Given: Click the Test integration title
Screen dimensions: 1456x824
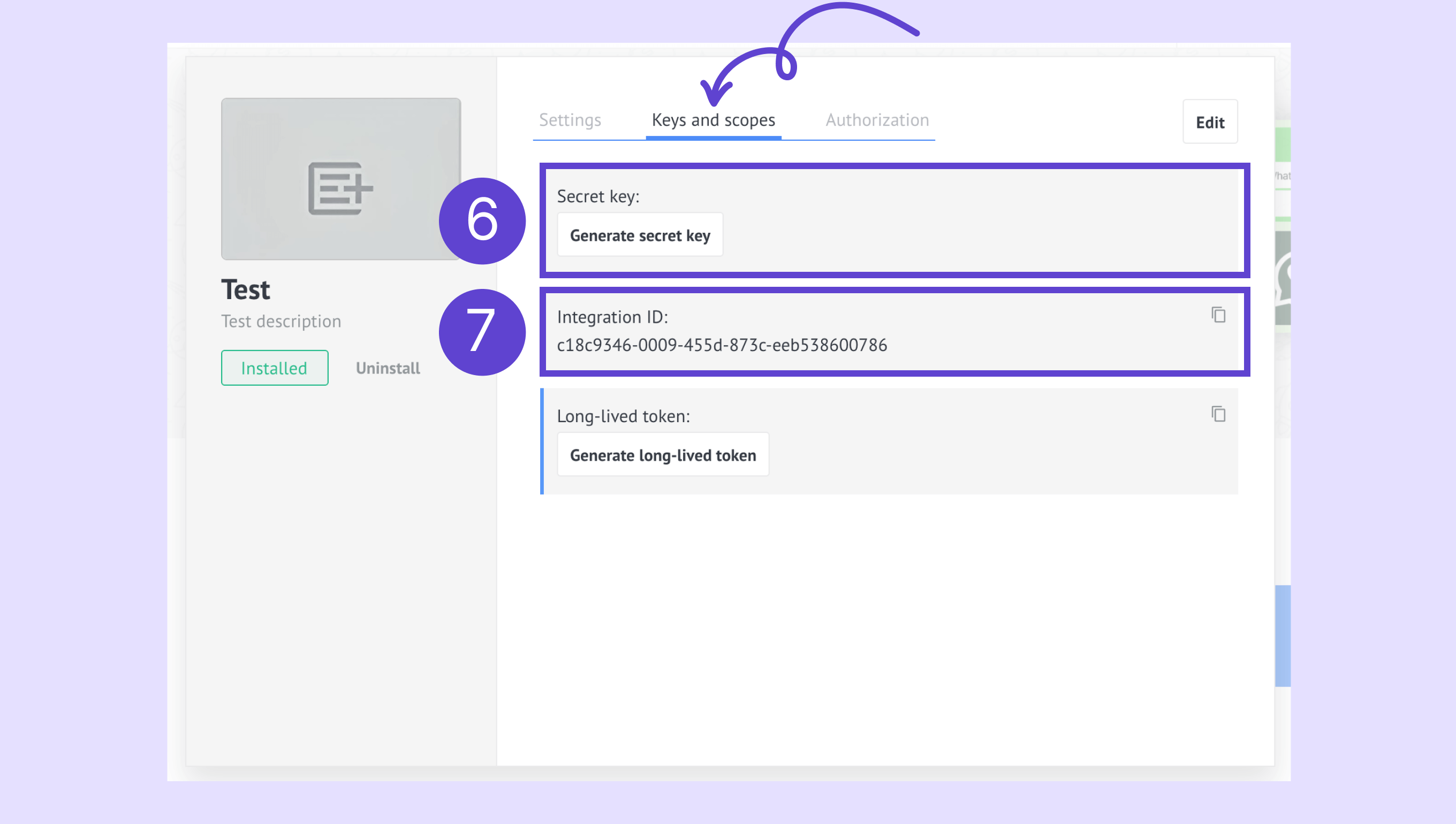Looking at the screenshot, I should click(x=246, y=290).
